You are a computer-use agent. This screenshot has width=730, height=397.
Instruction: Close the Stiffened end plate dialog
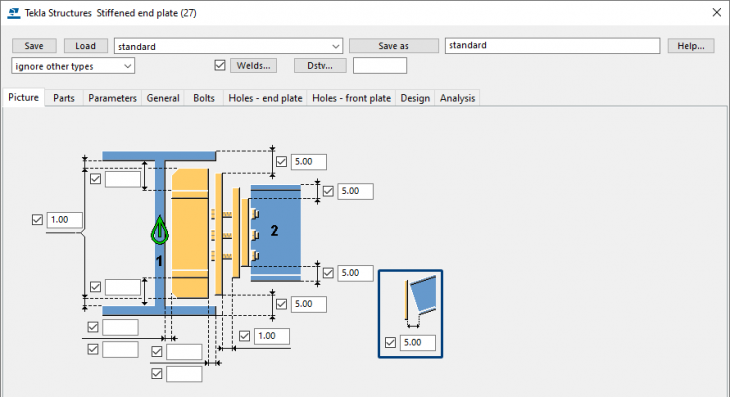tap(716, 13)
